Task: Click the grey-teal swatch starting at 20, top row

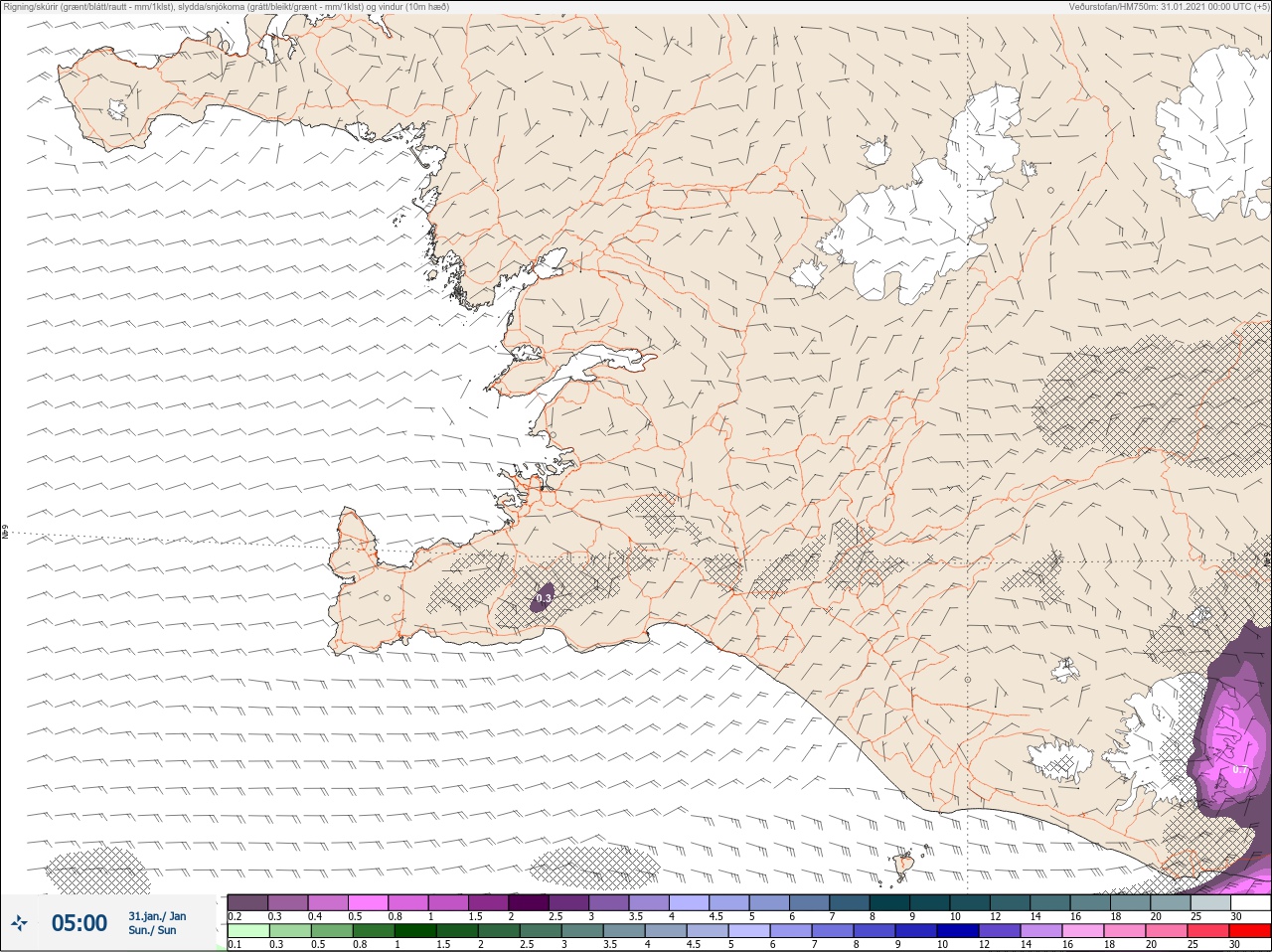Action: [x=1170, y=902]
